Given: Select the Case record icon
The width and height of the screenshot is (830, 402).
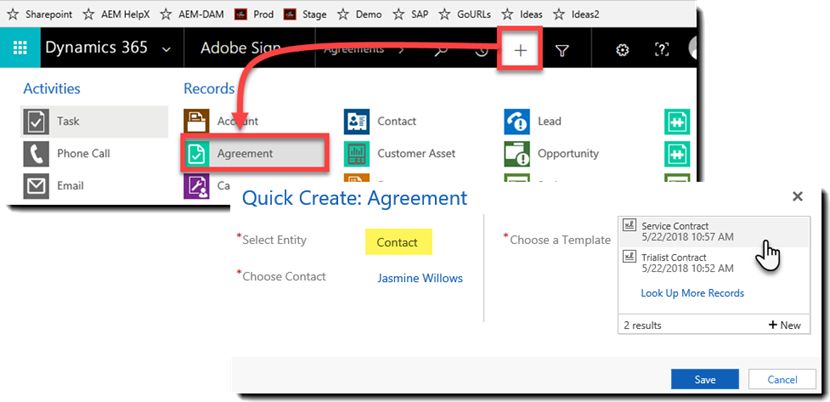Looking at the screenshot, I should 196,186.
